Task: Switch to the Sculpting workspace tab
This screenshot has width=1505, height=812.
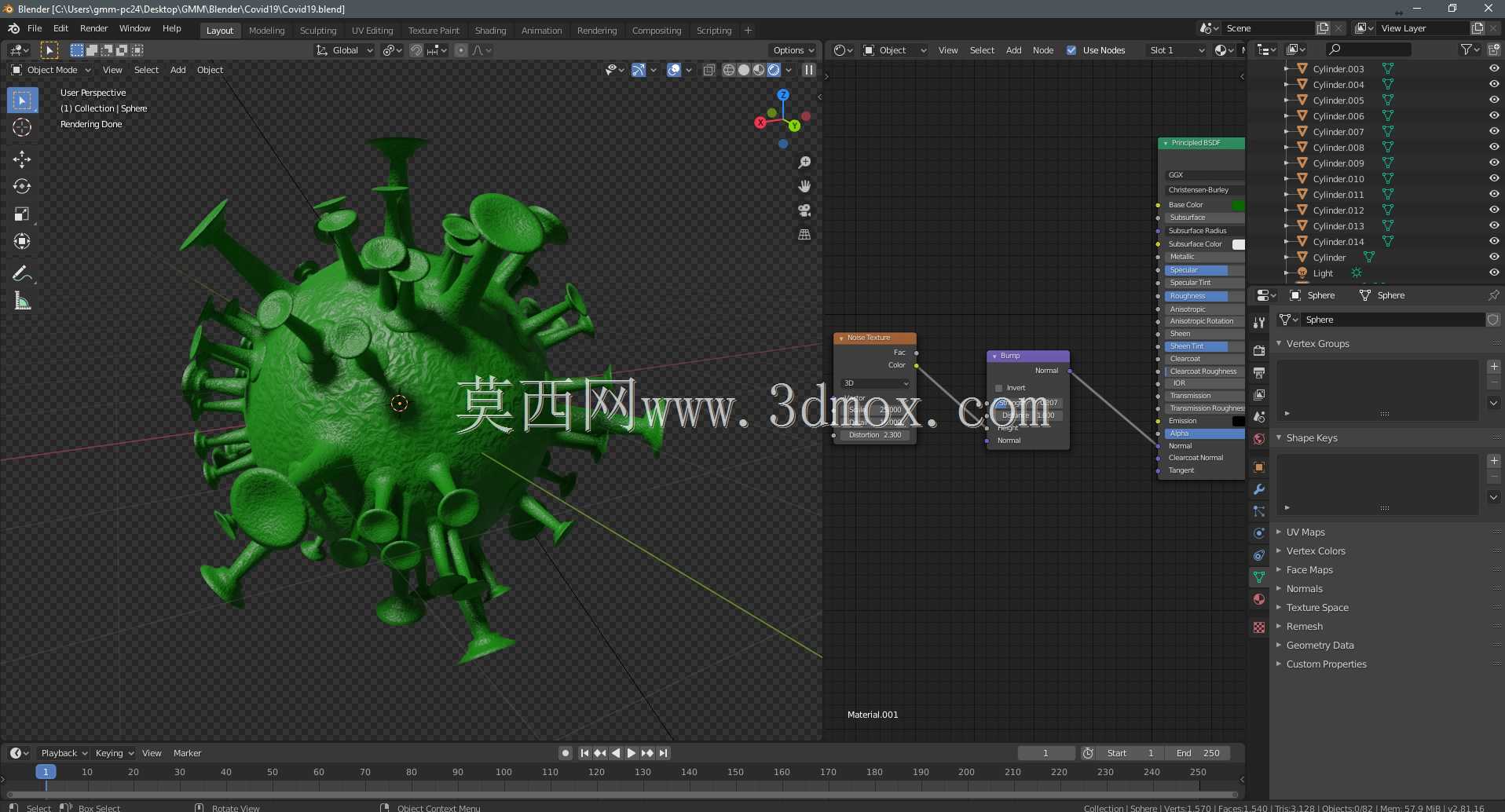Action: click(318, 31)
